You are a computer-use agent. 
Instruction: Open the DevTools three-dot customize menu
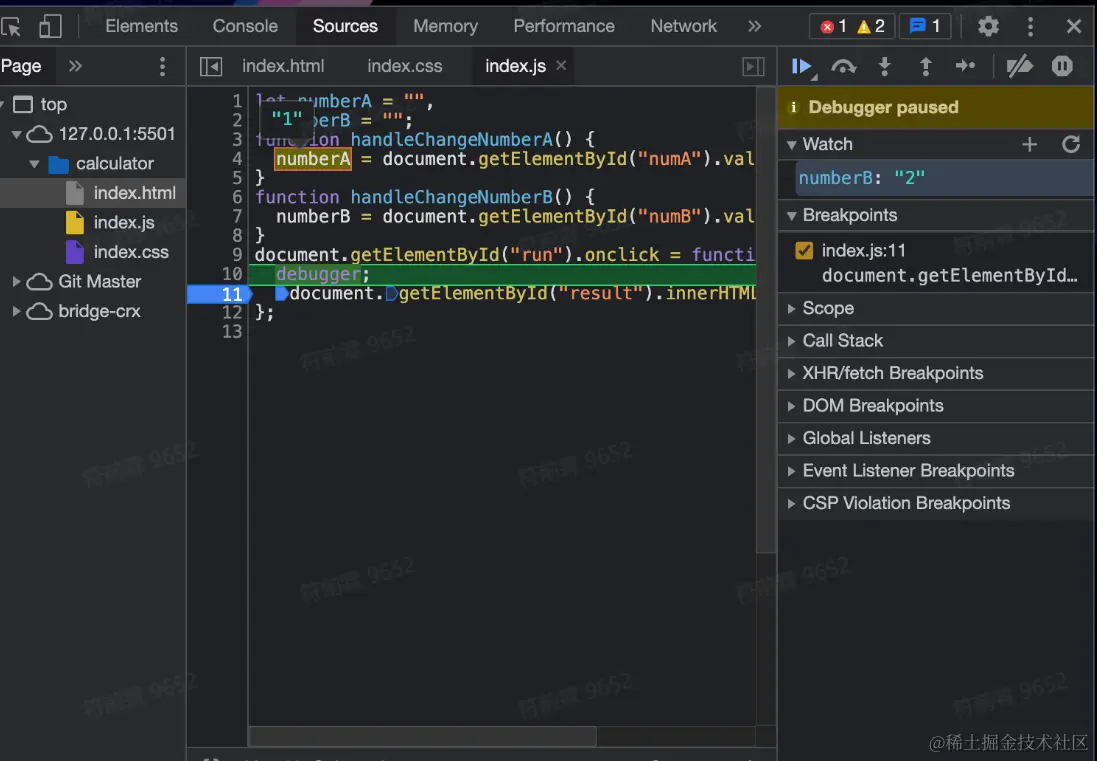(x=1030, y=27)
